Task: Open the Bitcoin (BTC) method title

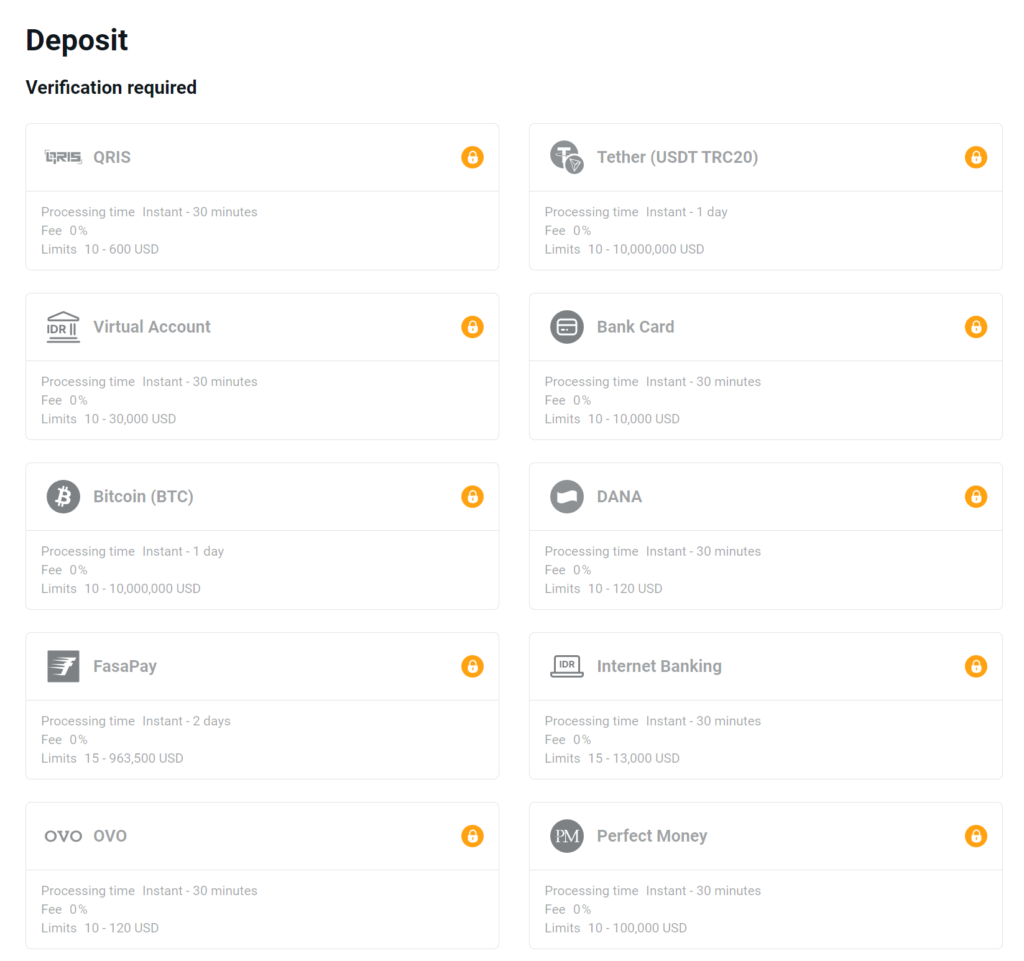Action: click(143, 497)
